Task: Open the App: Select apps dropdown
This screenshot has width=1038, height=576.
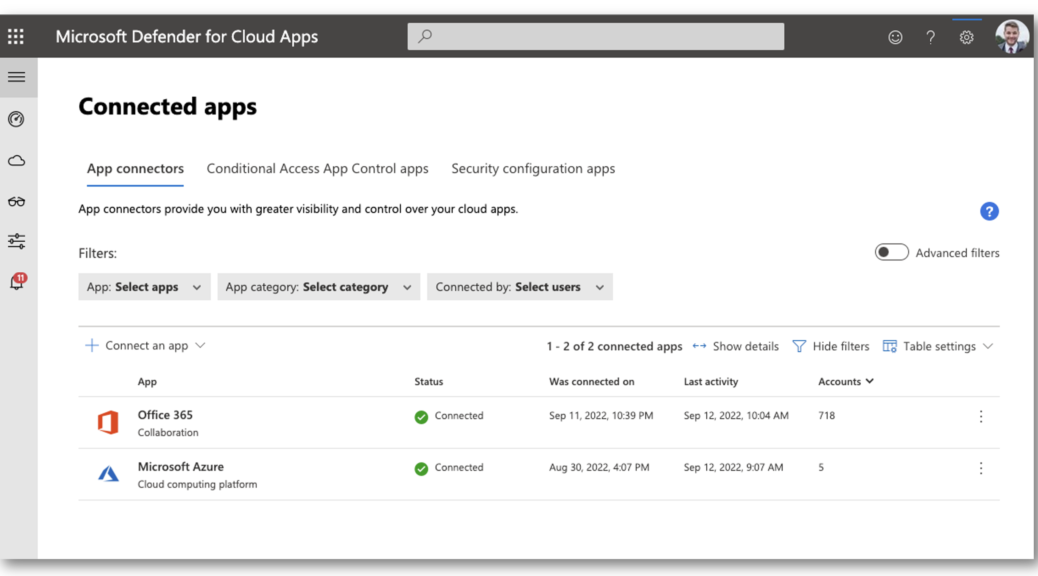Action: click(144, 287)
